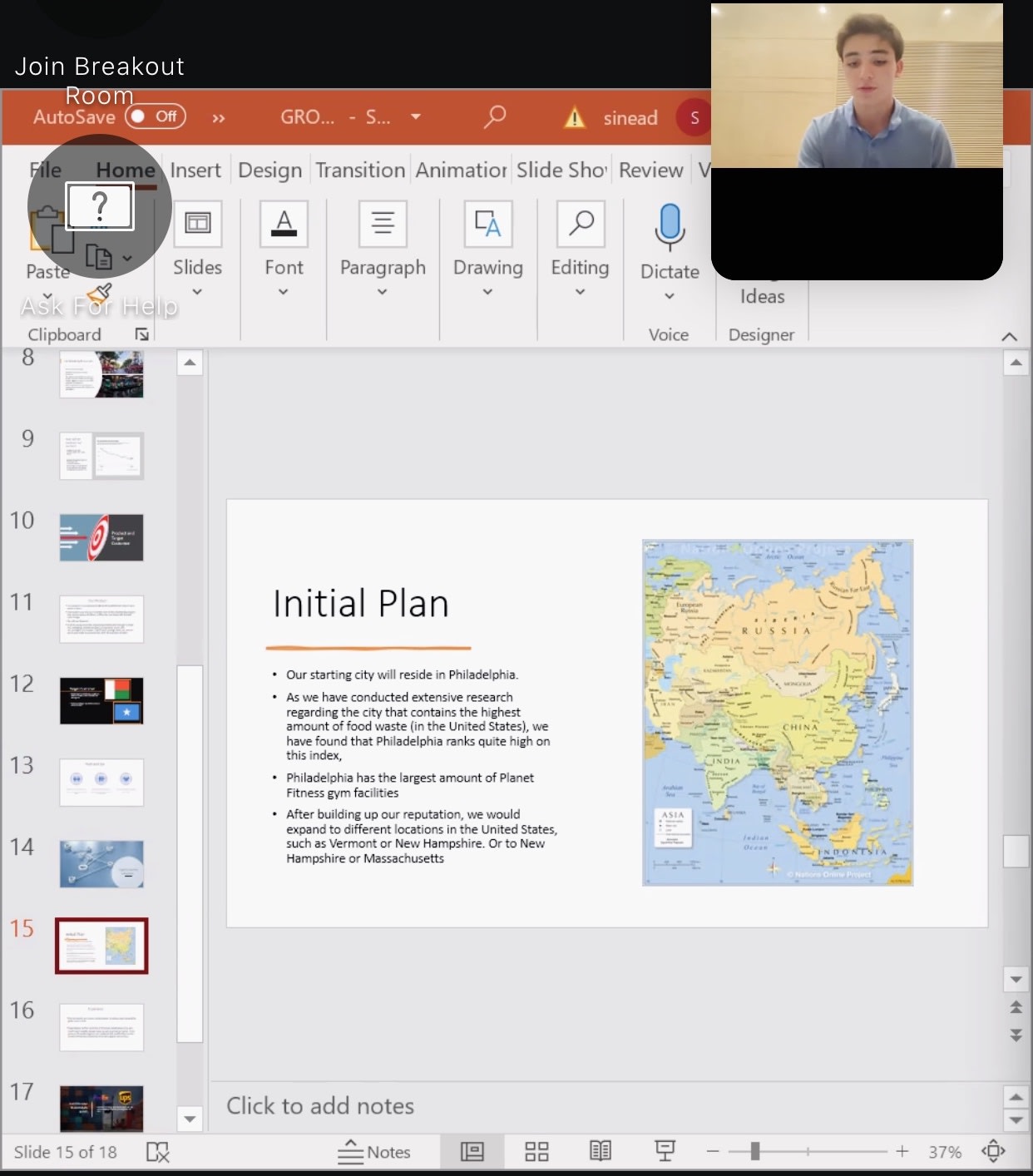Adjust the zoom slider handle
The height and width of the screenshot is (1176, 1033).
(x=755, y=1152)
